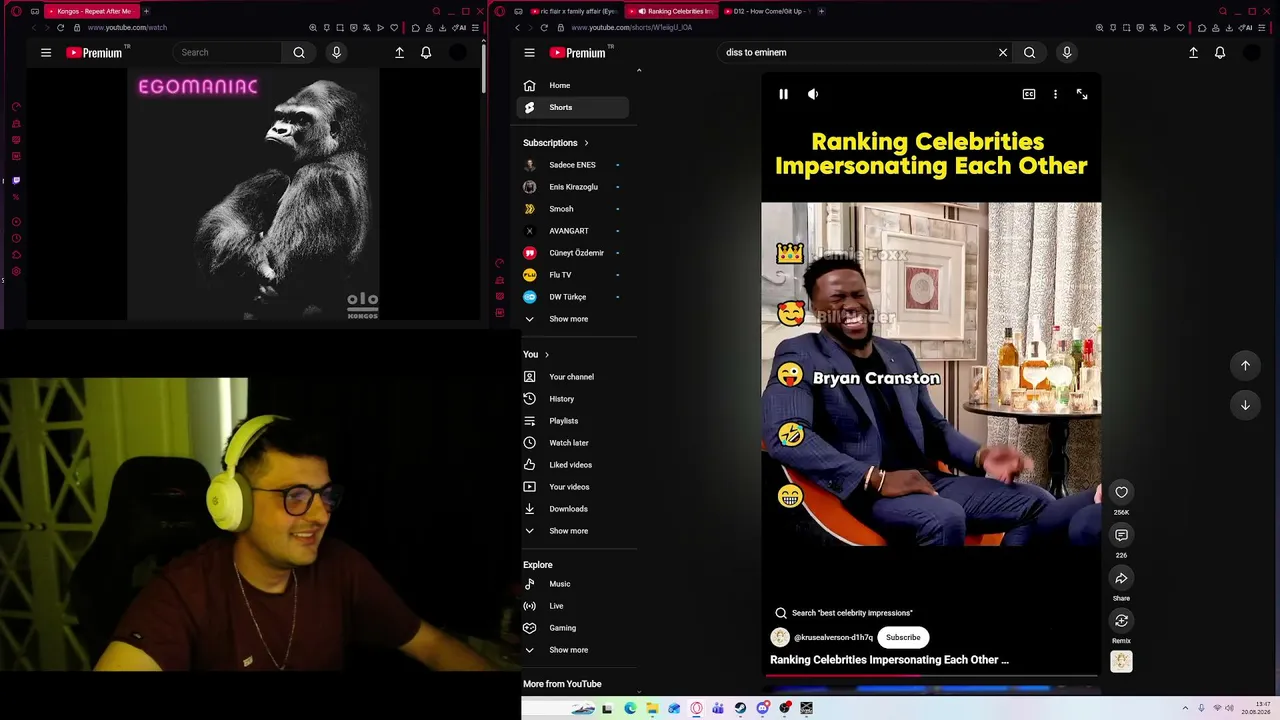Reload the page in the right browser window
1280x720 pixels.
point(545,28)
